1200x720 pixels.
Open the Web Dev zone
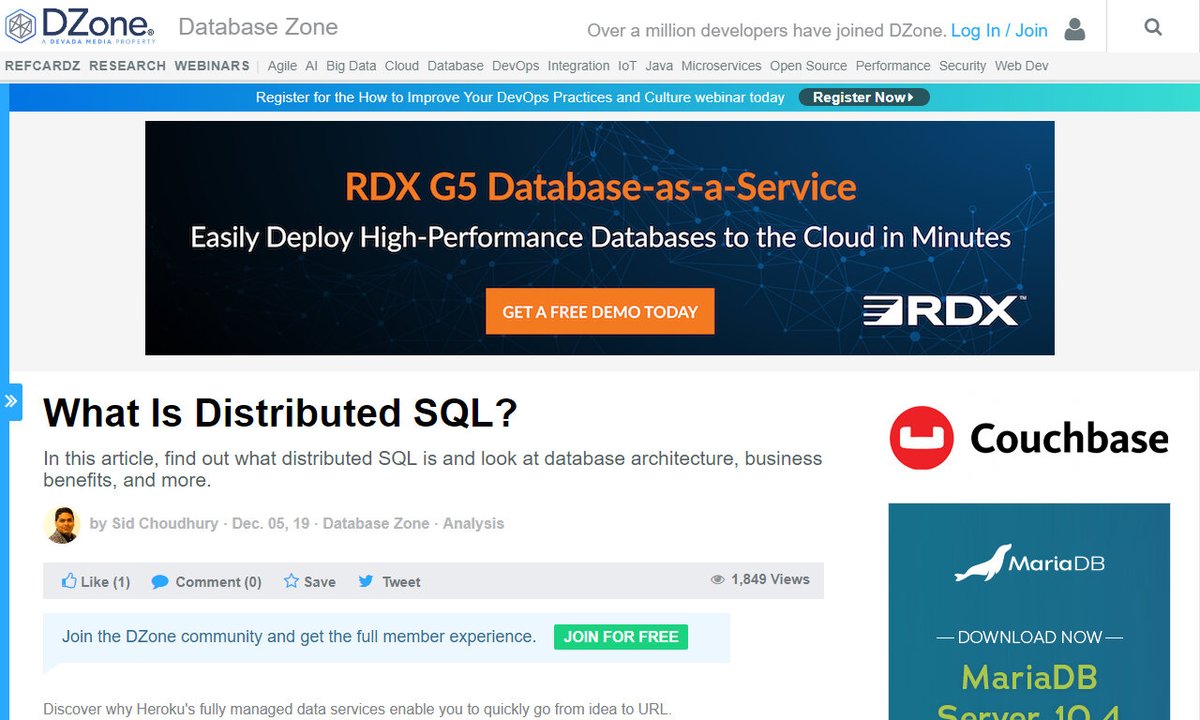click(x=1021, y=66)
